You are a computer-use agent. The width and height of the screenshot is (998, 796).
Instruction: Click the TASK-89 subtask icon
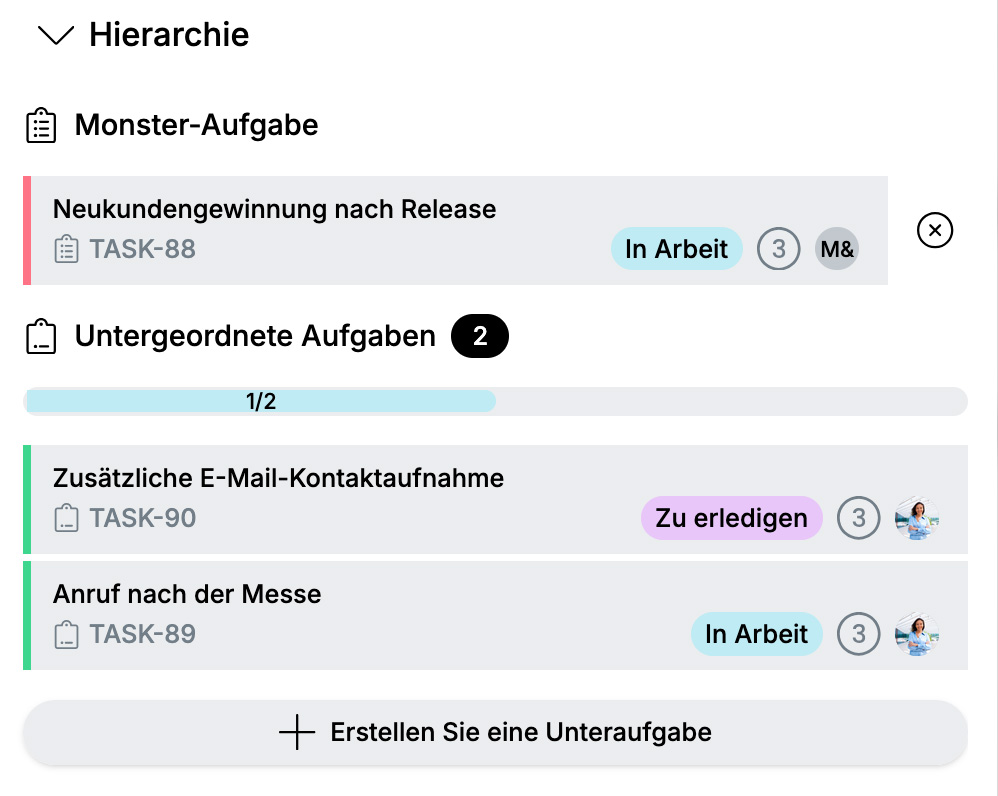66,634
